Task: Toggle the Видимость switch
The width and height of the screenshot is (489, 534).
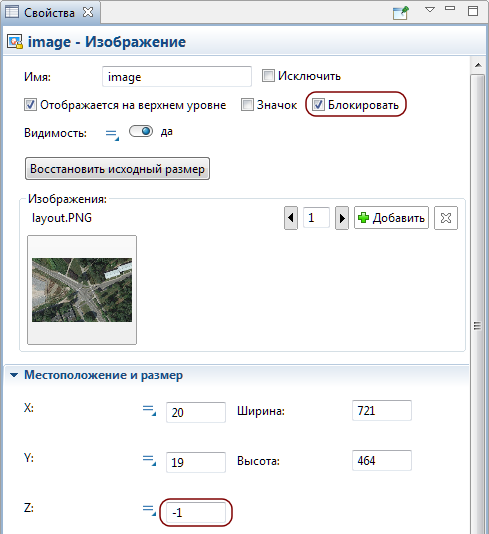Action: coord(141,131)
